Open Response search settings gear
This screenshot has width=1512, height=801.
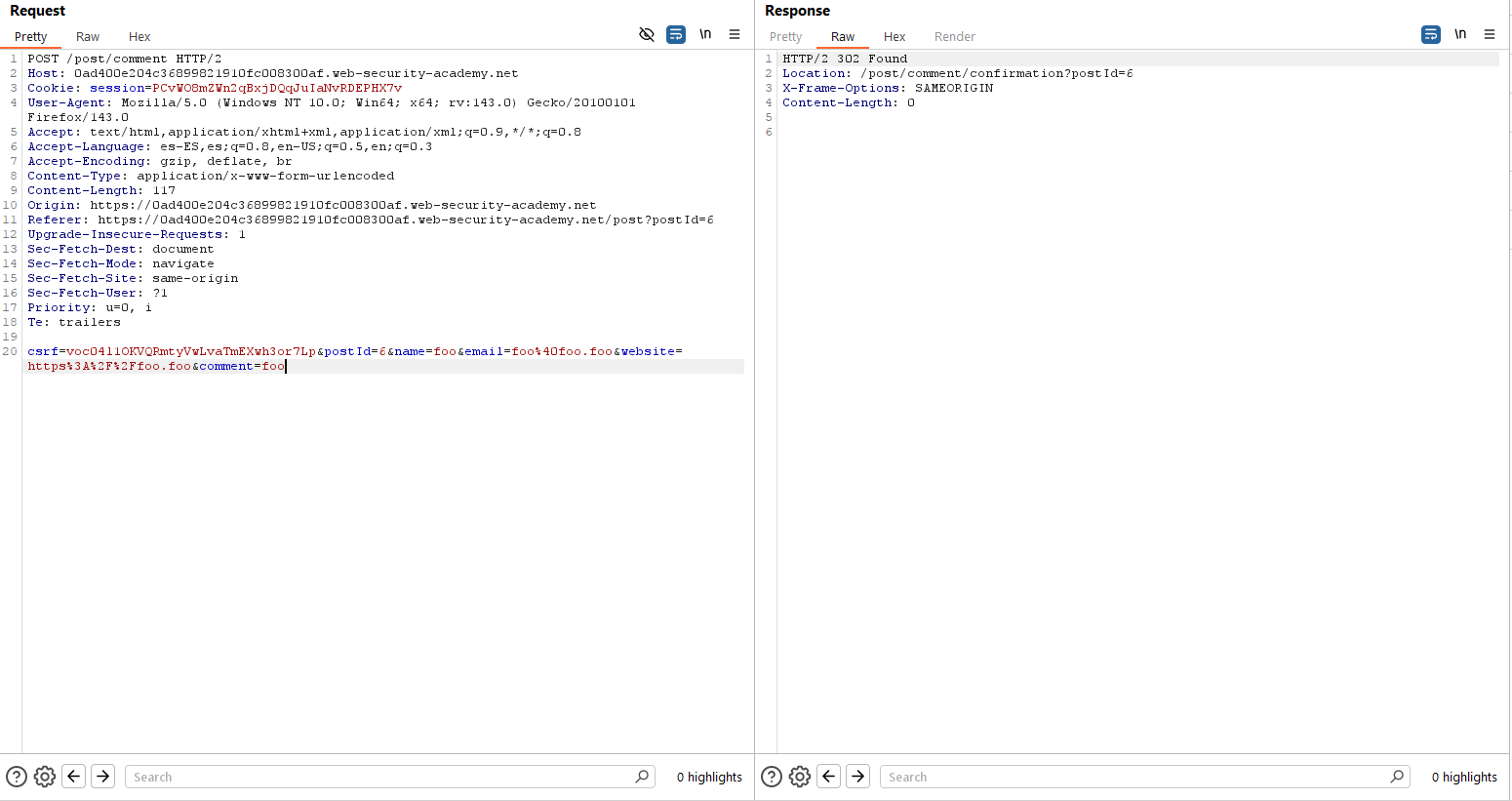pyautogui.click(x=800, y=777)
